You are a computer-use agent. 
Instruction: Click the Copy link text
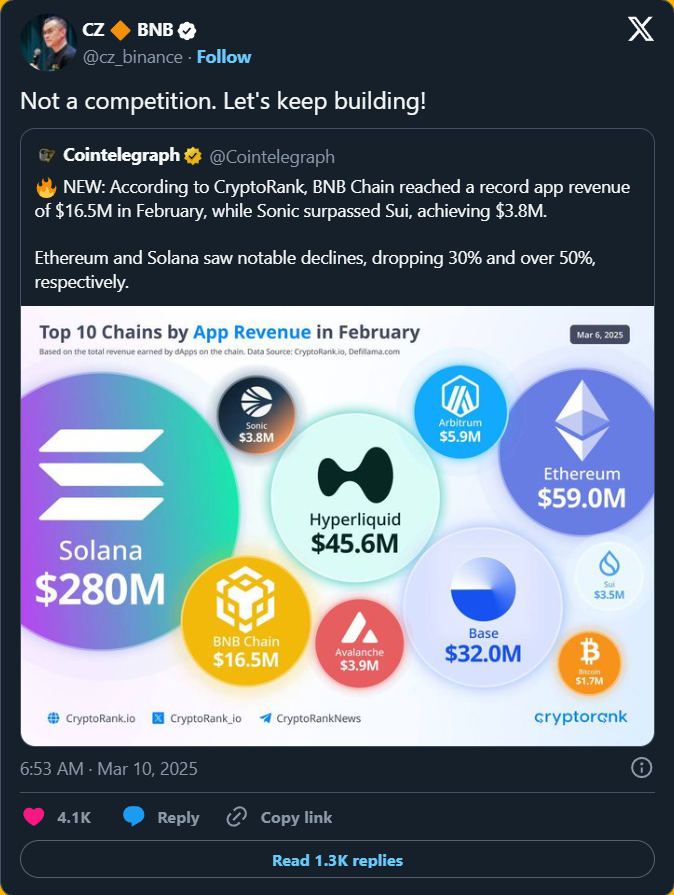point(296,817)
